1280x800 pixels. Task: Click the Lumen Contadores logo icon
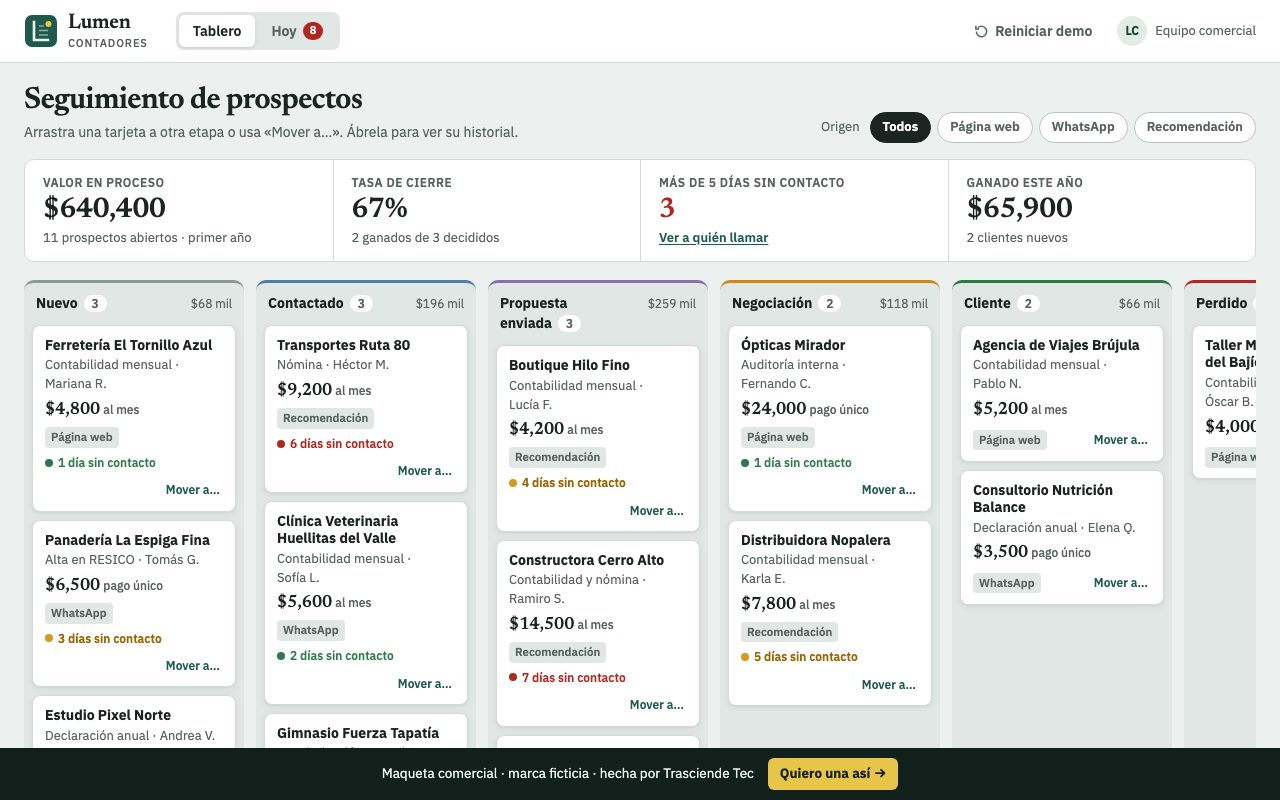pos(41,31)
